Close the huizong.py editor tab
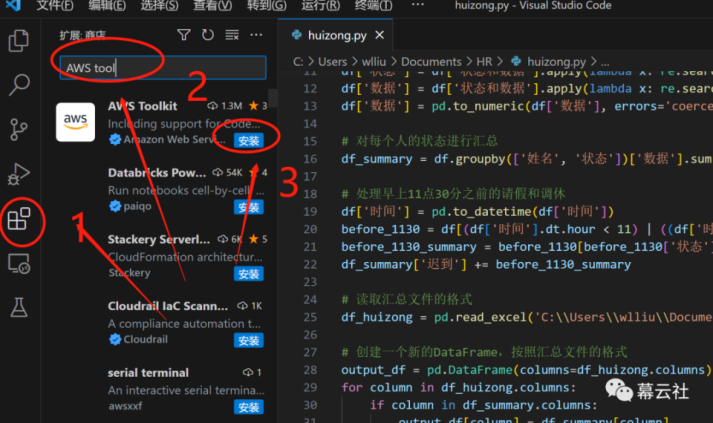The image size is (713, 423). click(x=379, y=35)
